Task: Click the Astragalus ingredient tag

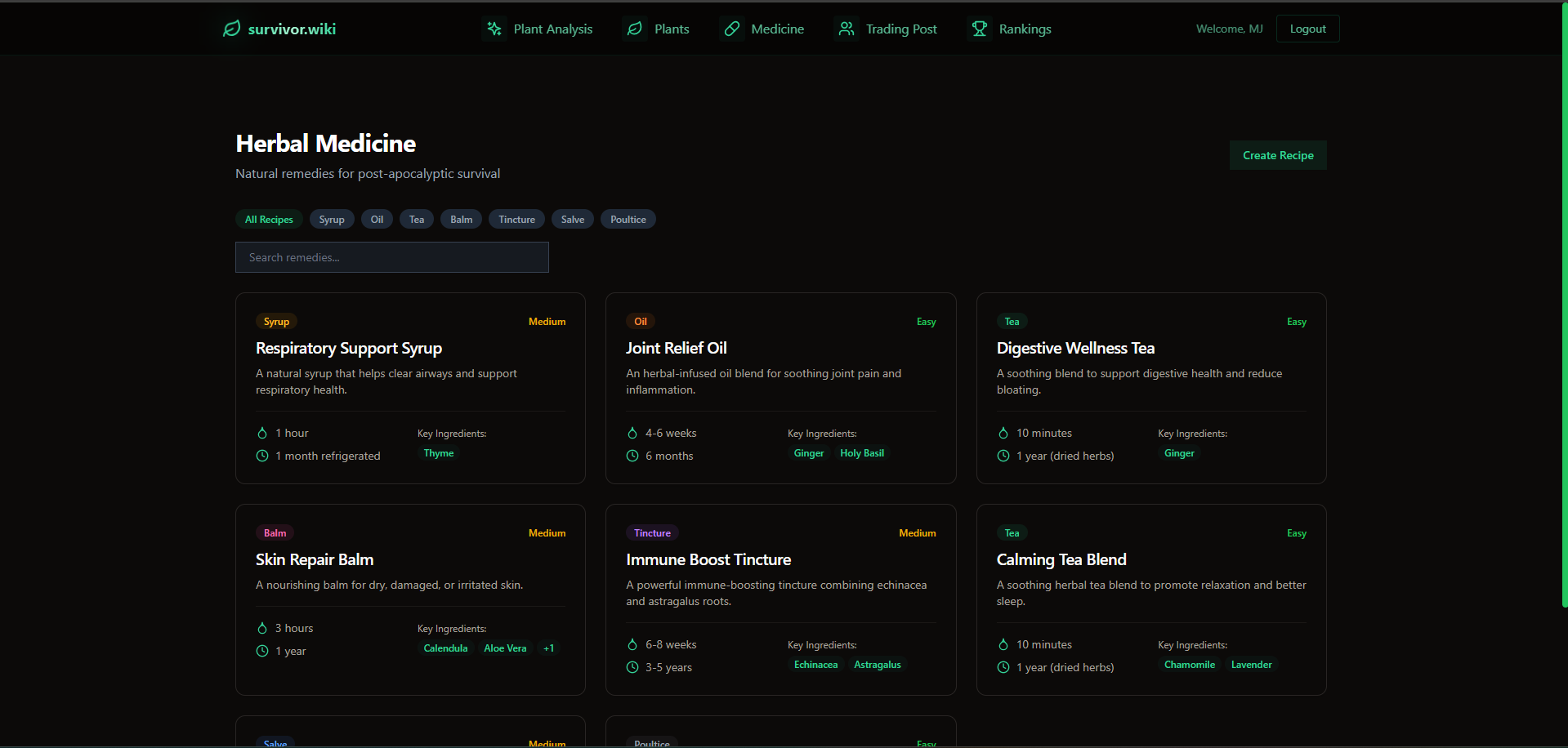Action: 878,665
